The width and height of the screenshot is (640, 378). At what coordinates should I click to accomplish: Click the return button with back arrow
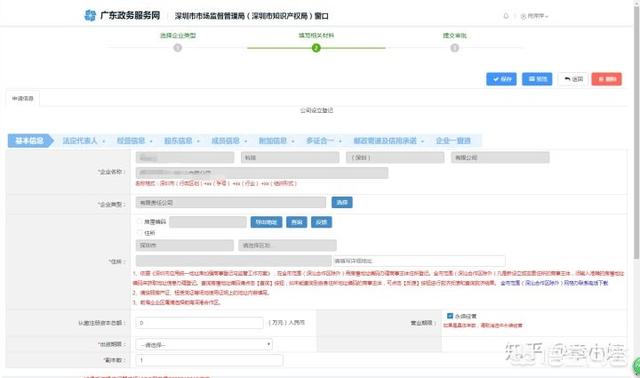pos(573,79)
